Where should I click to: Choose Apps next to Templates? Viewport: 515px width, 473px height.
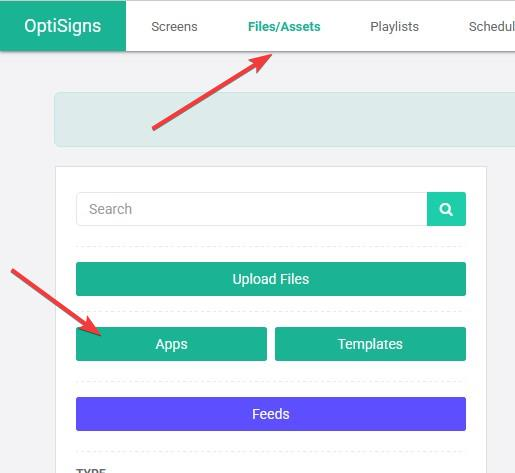171,344
